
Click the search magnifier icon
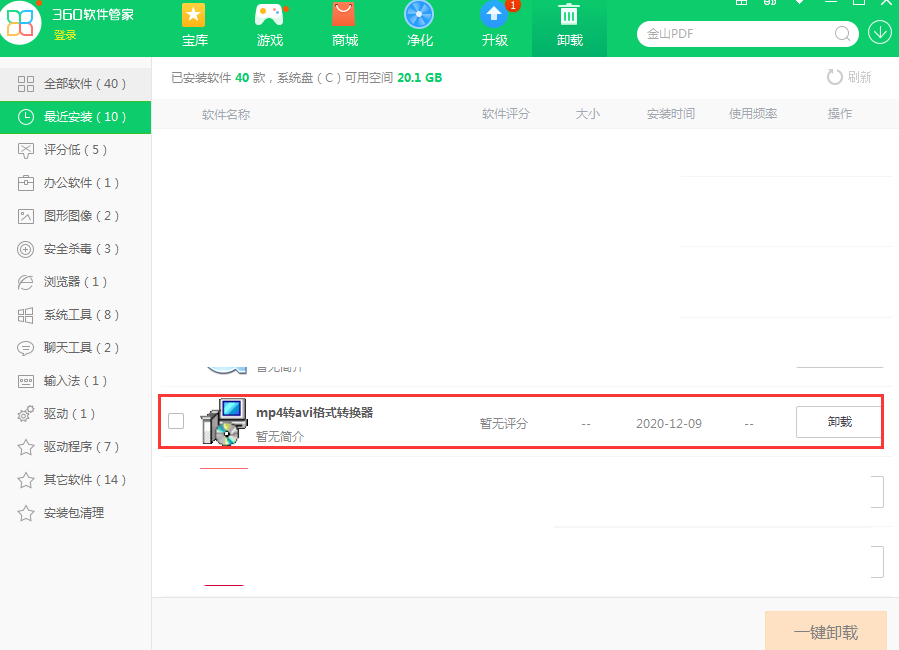(843, 33)
